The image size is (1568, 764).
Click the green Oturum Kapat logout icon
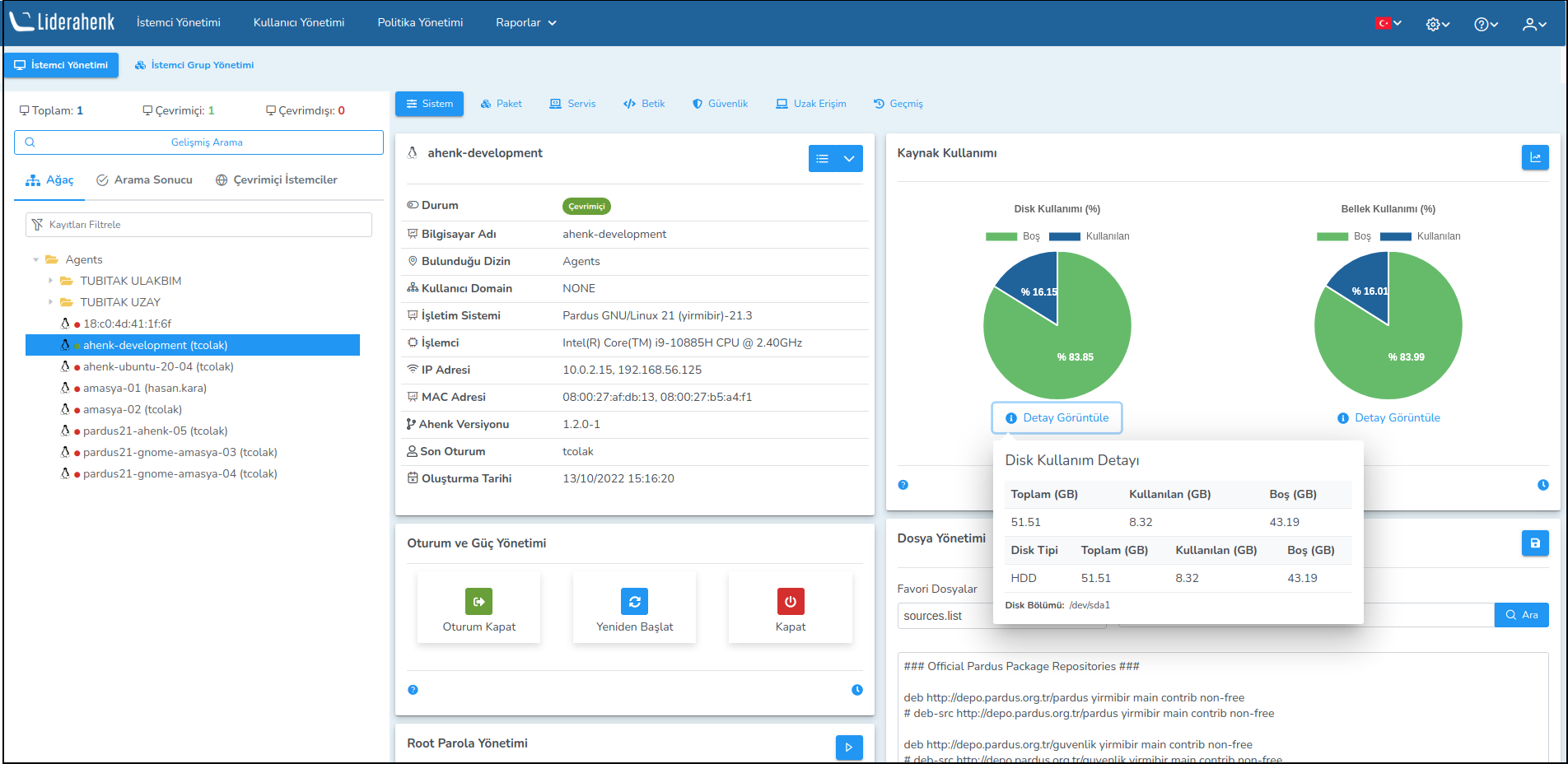(x=478, y=601)
